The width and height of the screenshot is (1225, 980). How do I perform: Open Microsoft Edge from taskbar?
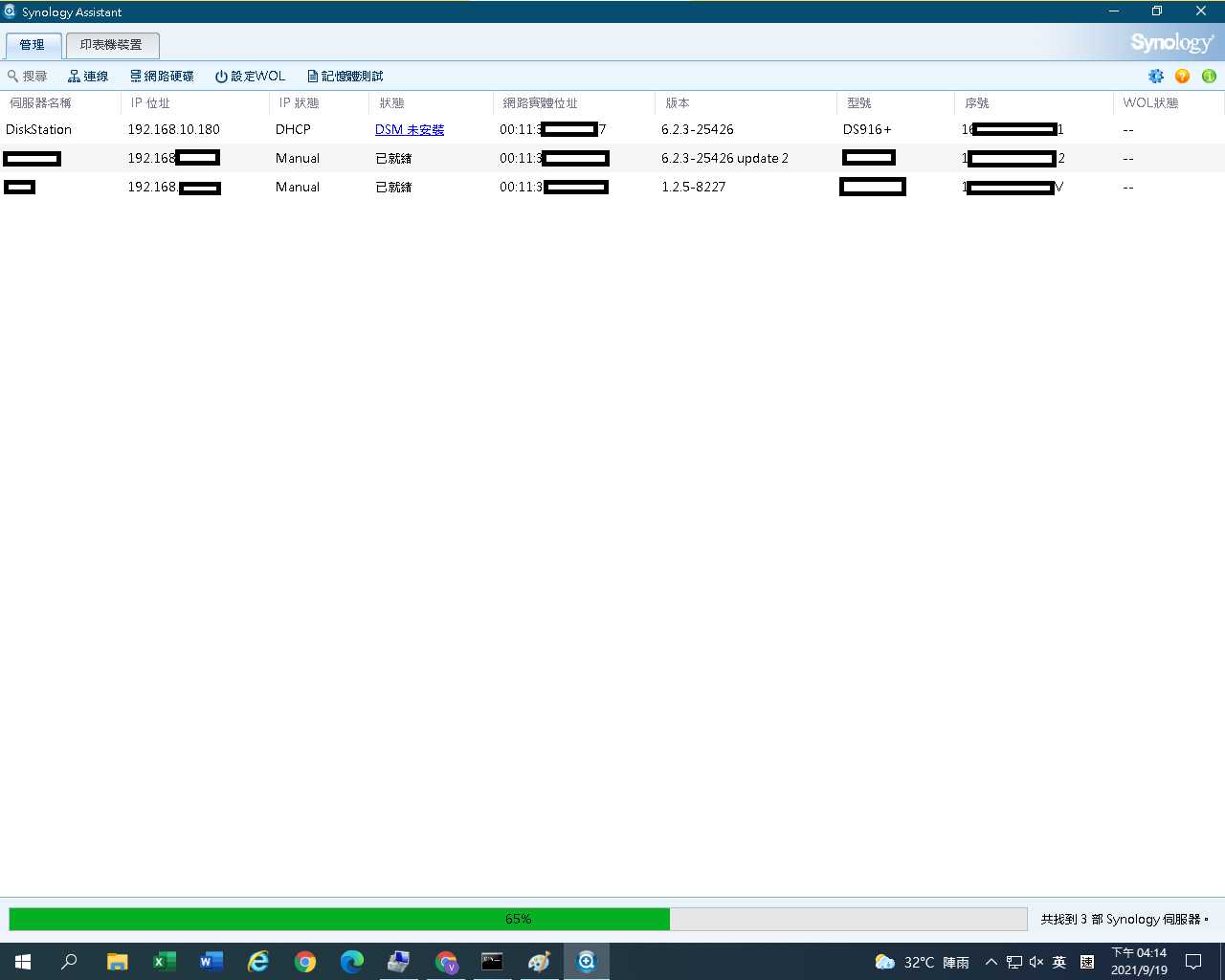tap(351, 962)
